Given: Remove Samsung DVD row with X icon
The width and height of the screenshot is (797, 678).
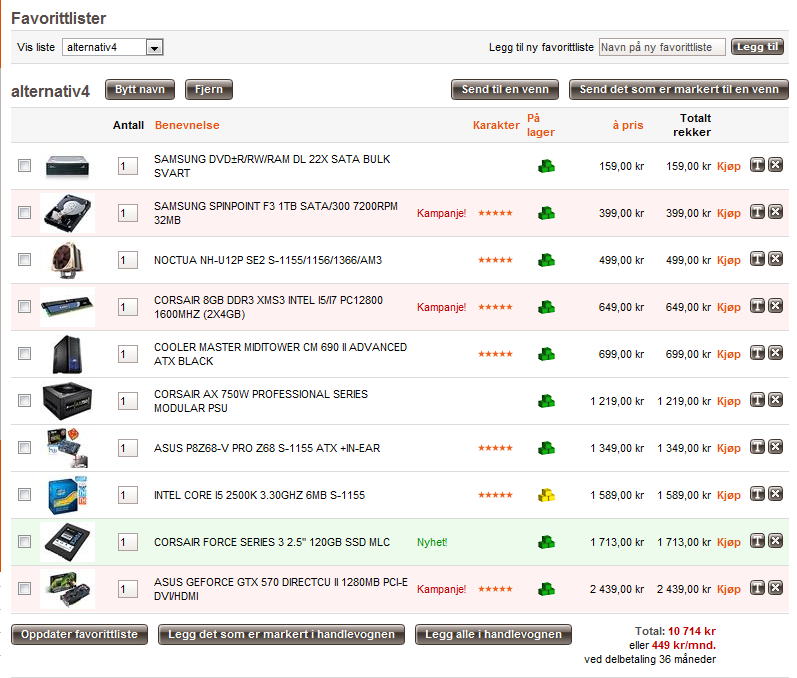Looking at the screenshot, I should pos(775,165).
